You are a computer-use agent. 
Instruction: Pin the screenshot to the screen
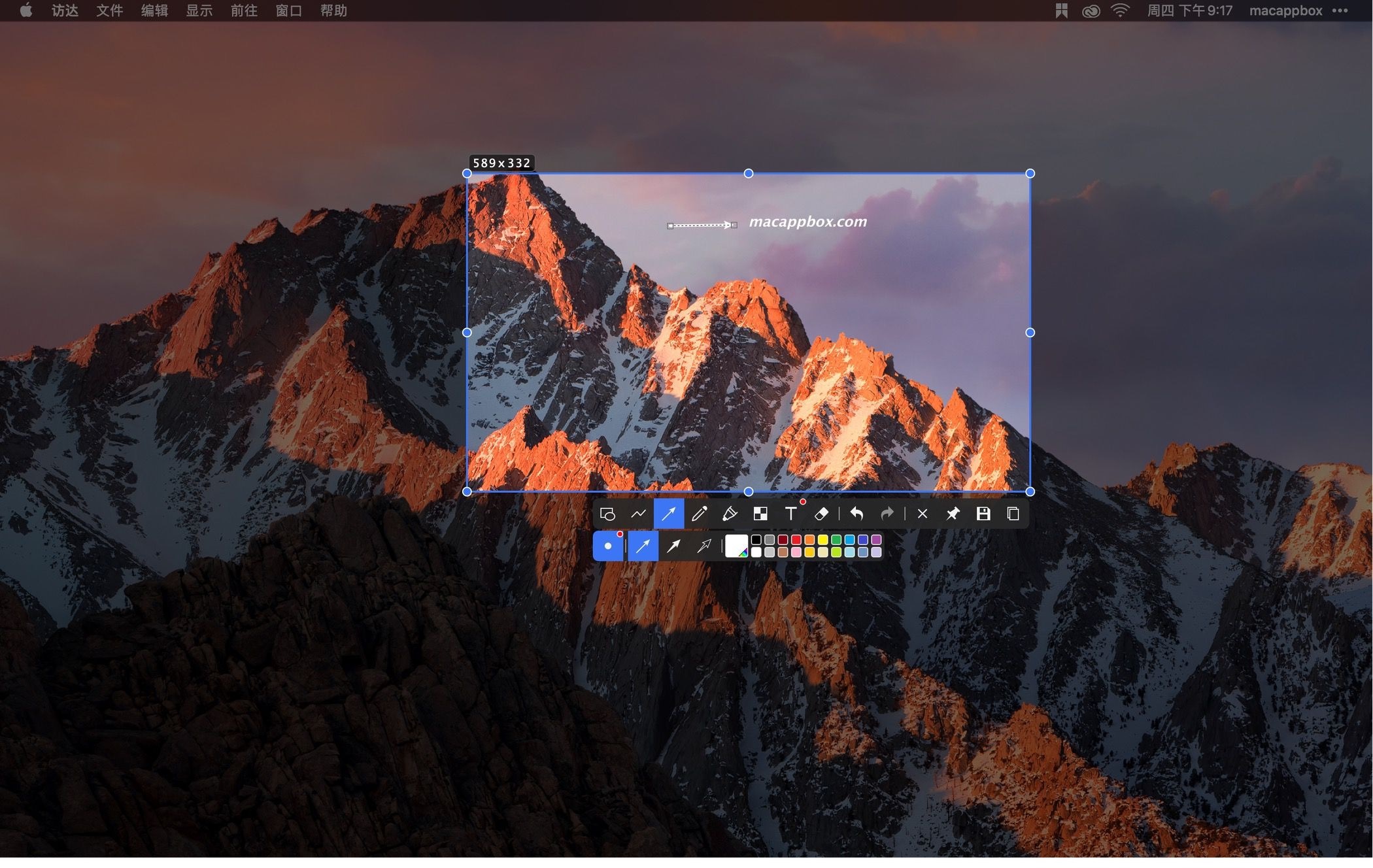(x=953, y=514)
